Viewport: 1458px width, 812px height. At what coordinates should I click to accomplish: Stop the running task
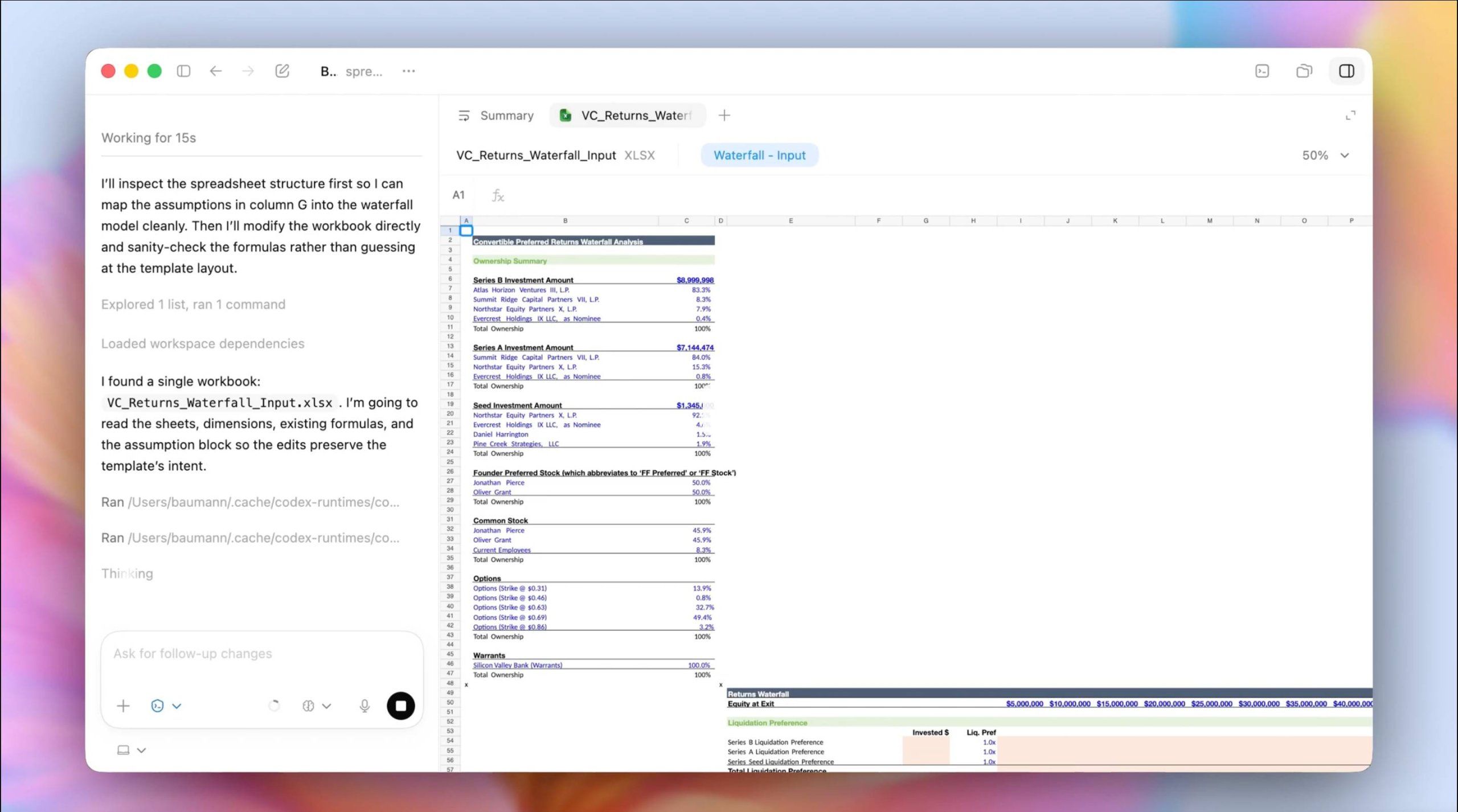point(400,706)
